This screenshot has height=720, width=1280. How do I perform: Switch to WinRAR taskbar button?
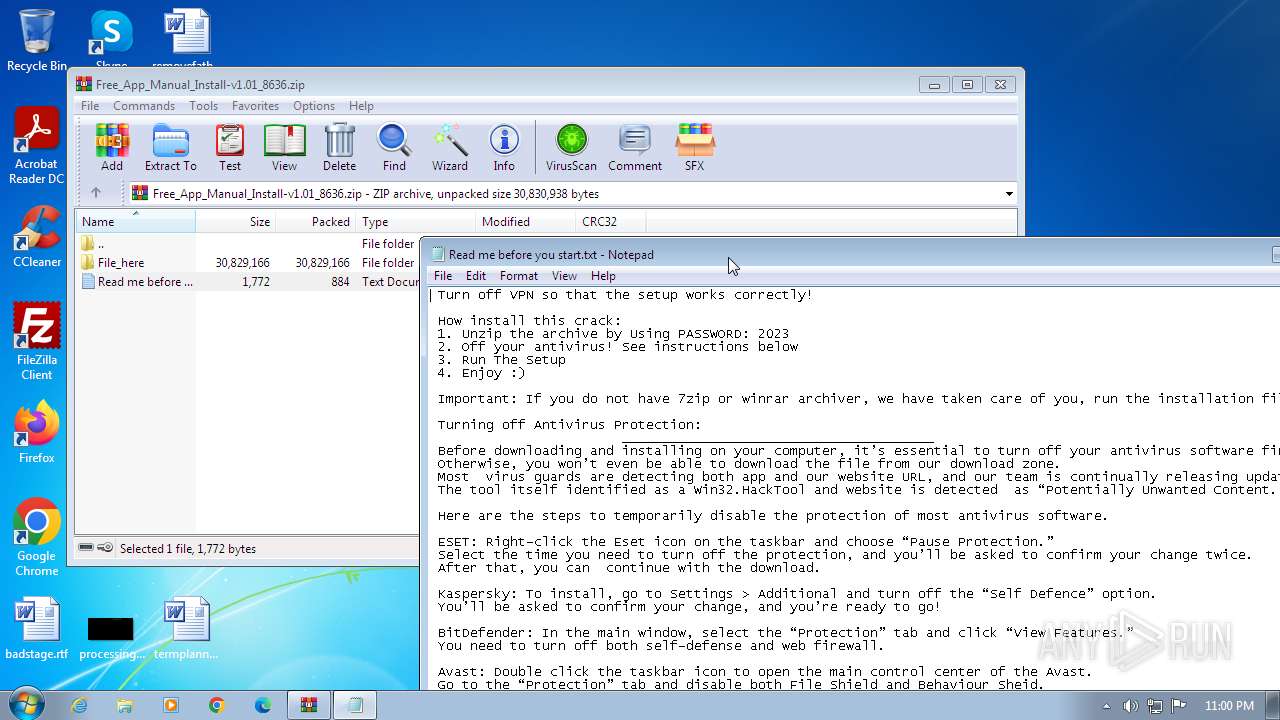(x=309, y=705)
